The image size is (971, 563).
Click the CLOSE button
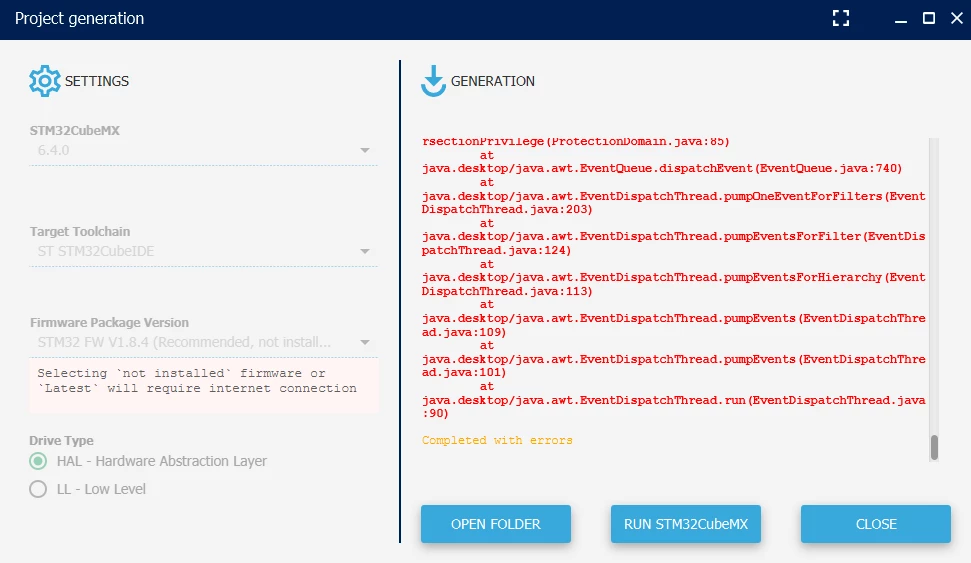[x=876, y=524]
